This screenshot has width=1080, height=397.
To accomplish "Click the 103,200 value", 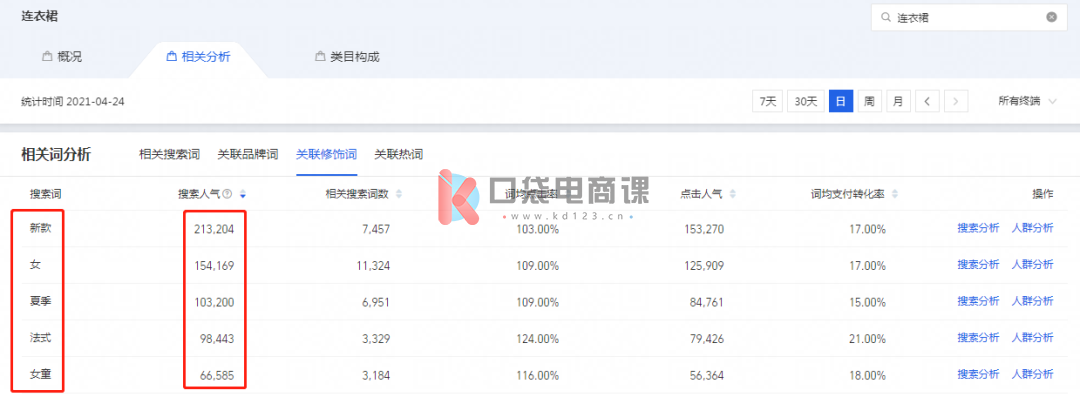I will [215, 302].
